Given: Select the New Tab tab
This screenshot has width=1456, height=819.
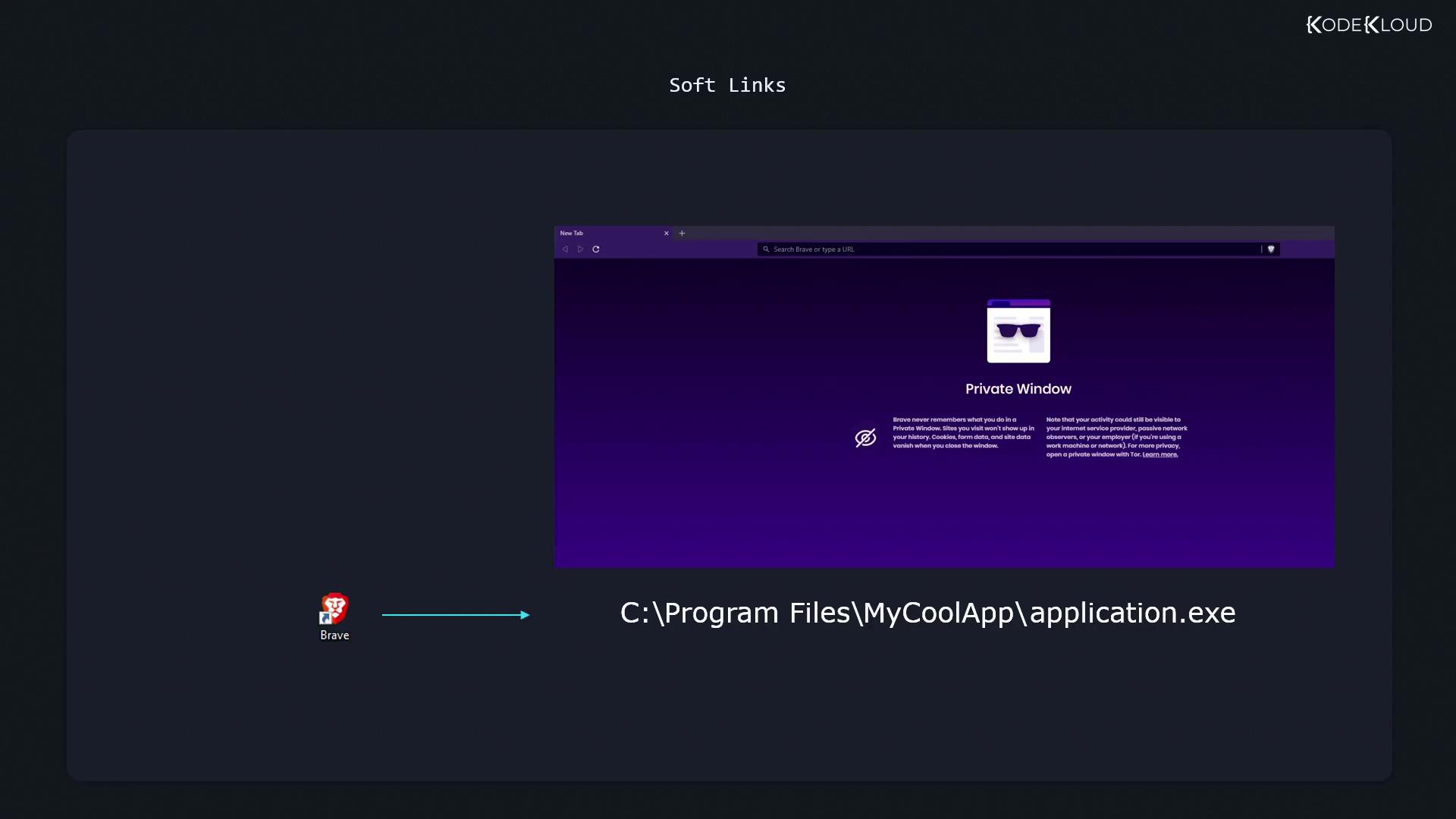Looking at the screenshot, I should point(599,234).
